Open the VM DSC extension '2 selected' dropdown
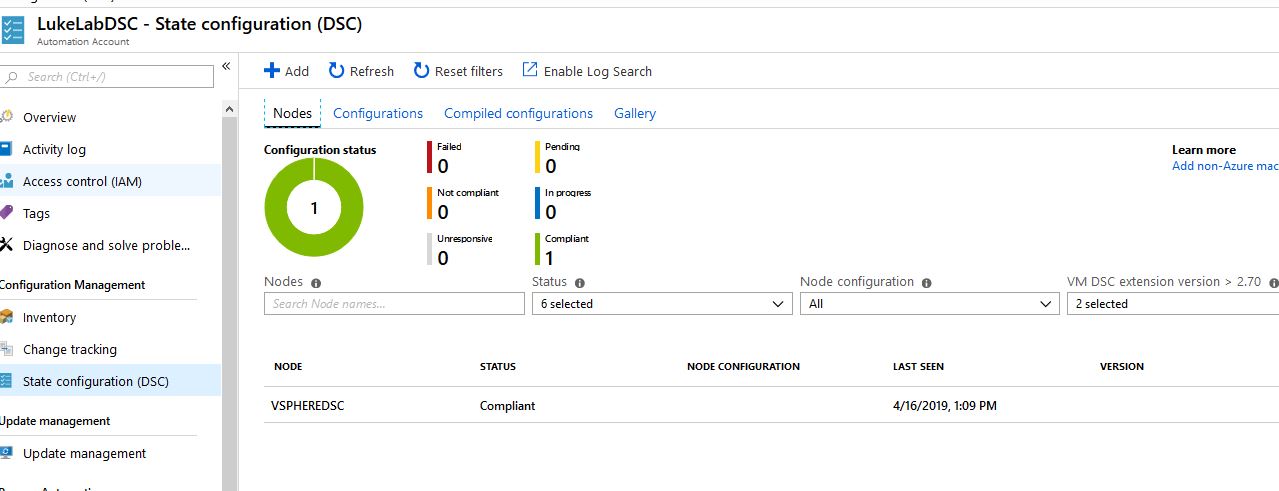The image size is (1279, 491). (1173, 303)
